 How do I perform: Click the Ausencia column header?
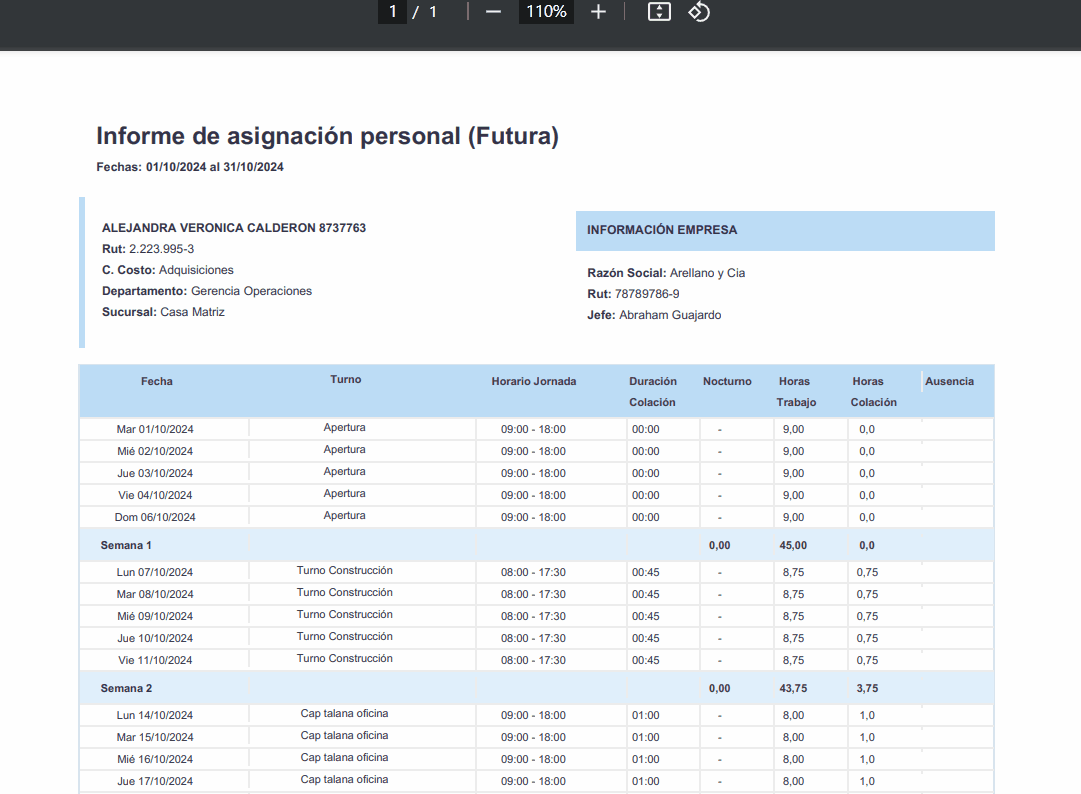click(949, 381)
